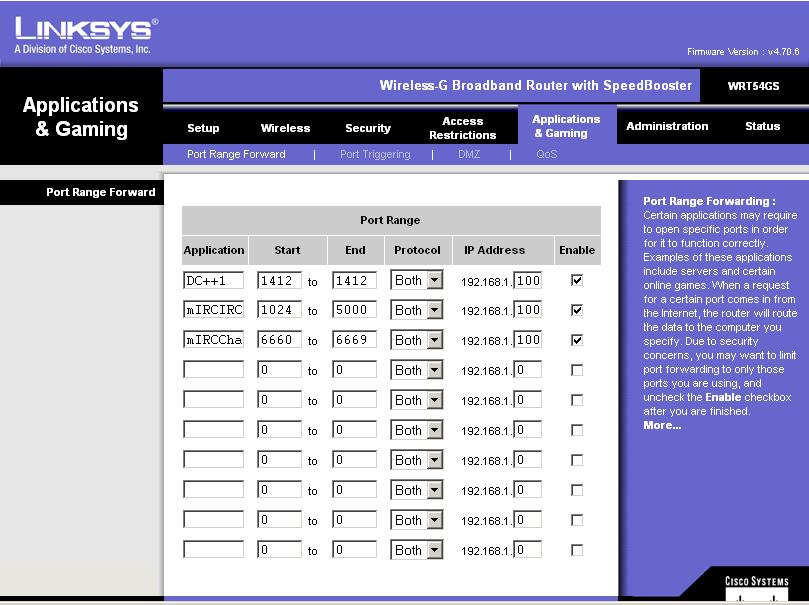Click the IP field in the mIRCCha row
Viewport: 809px width, 605px height.
click(x=527, y=340)
